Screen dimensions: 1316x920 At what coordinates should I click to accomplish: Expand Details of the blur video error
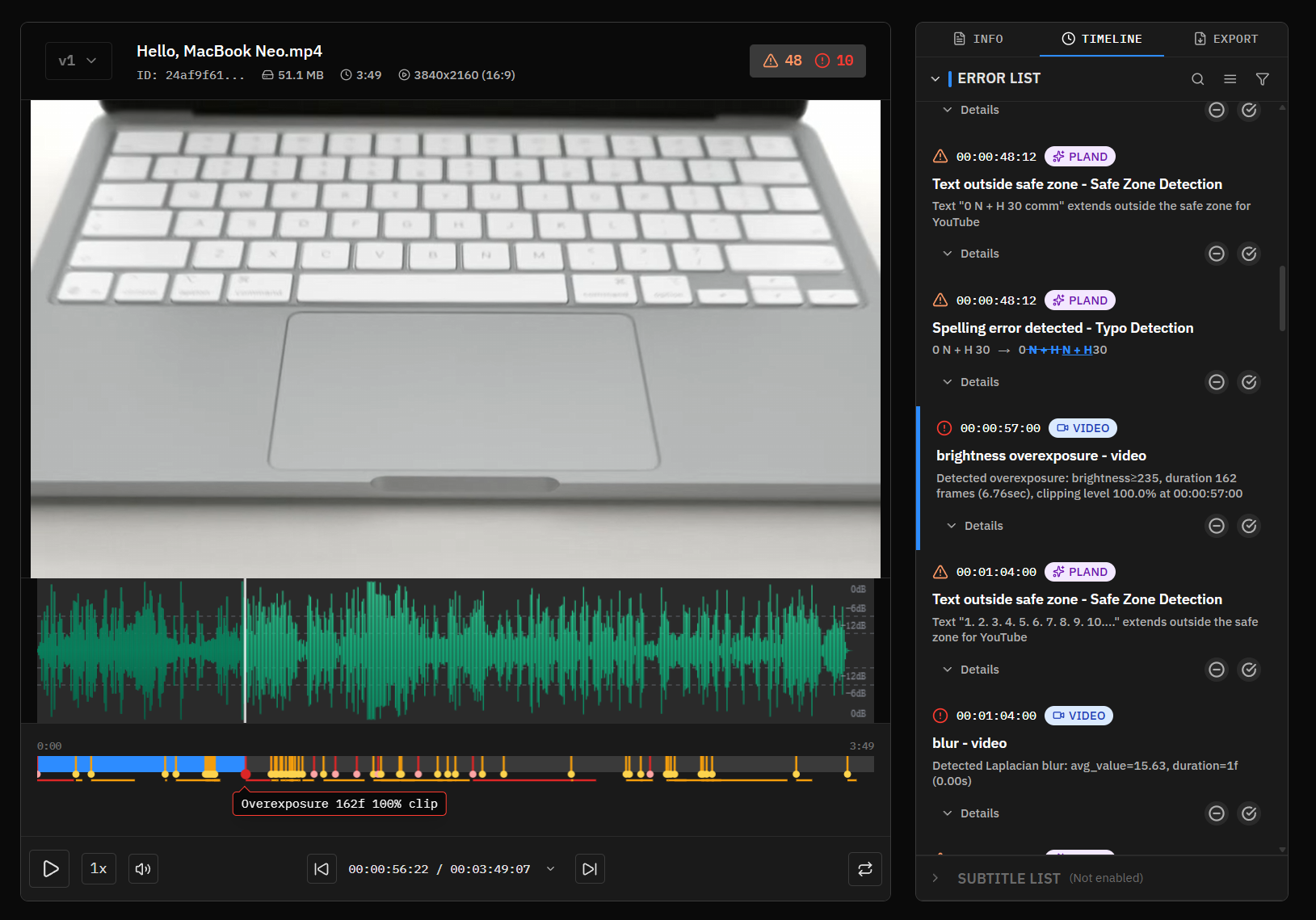click(971, 813)
